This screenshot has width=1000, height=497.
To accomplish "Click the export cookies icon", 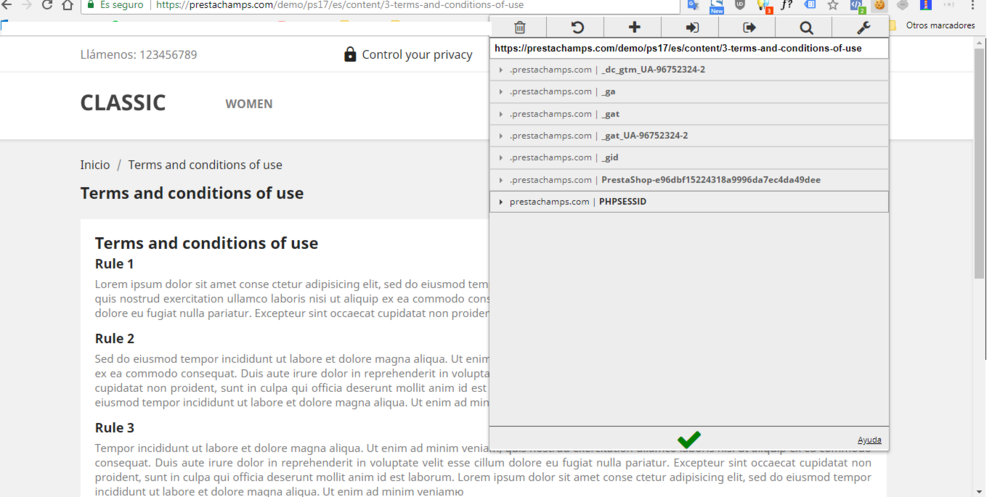I will pos(749,27).
